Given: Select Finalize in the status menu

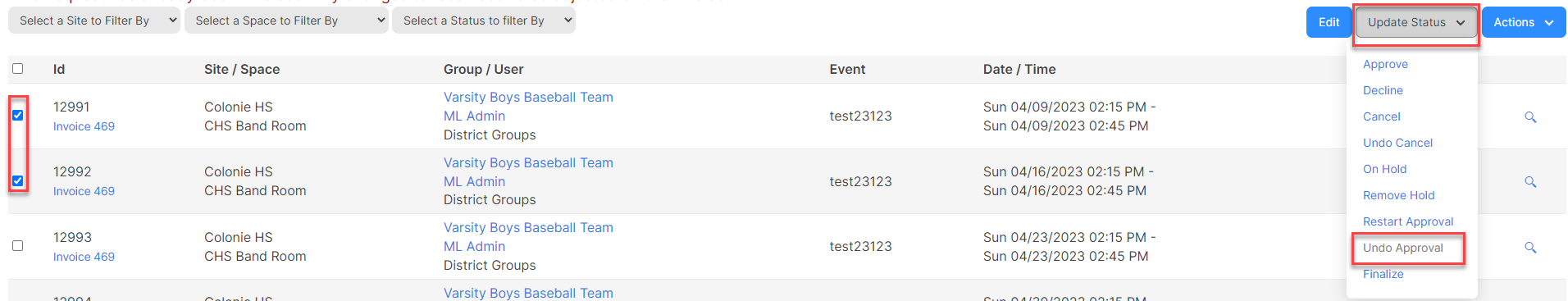Looking at the screenshot, I should [1383, 274].
